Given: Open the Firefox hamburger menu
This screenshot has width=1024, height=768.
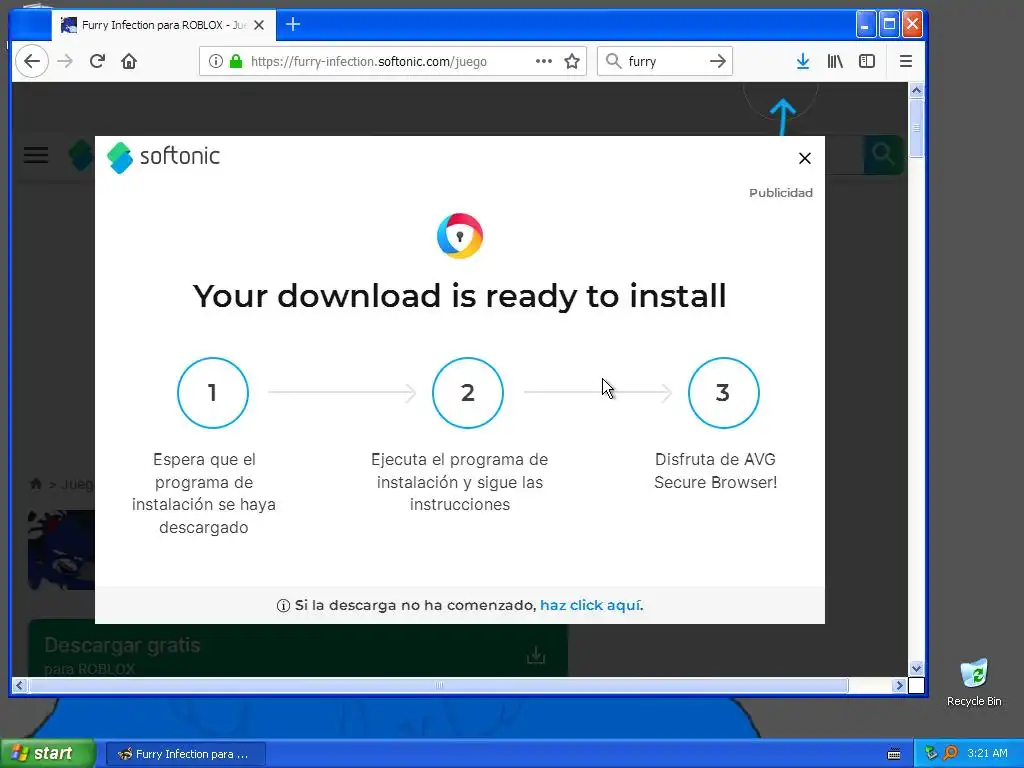Looking at the screenshot, I should [x=905, y=61].
